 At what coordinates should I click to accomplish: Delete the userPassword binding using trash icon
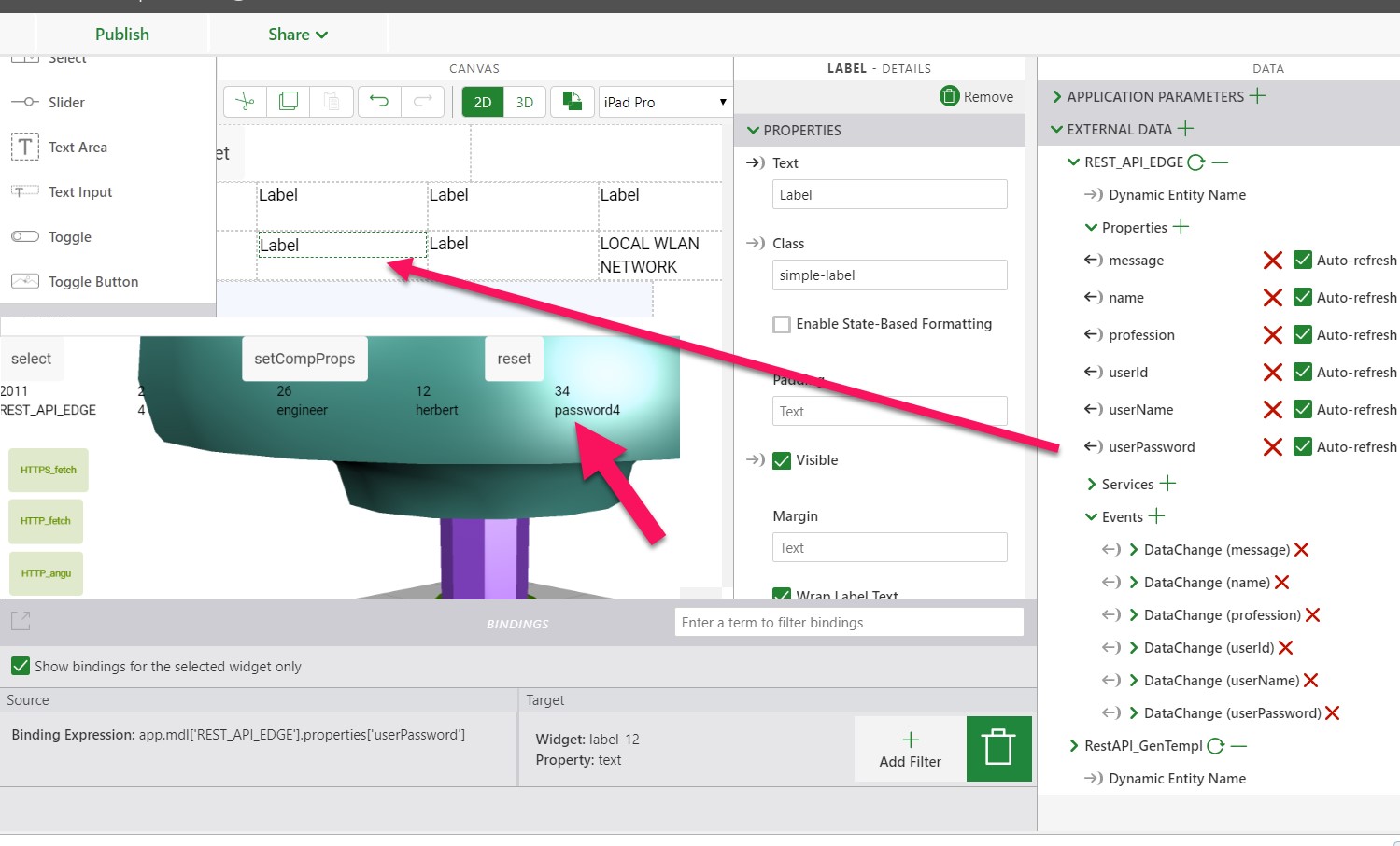pyautogui.click(x=997, y=748)
